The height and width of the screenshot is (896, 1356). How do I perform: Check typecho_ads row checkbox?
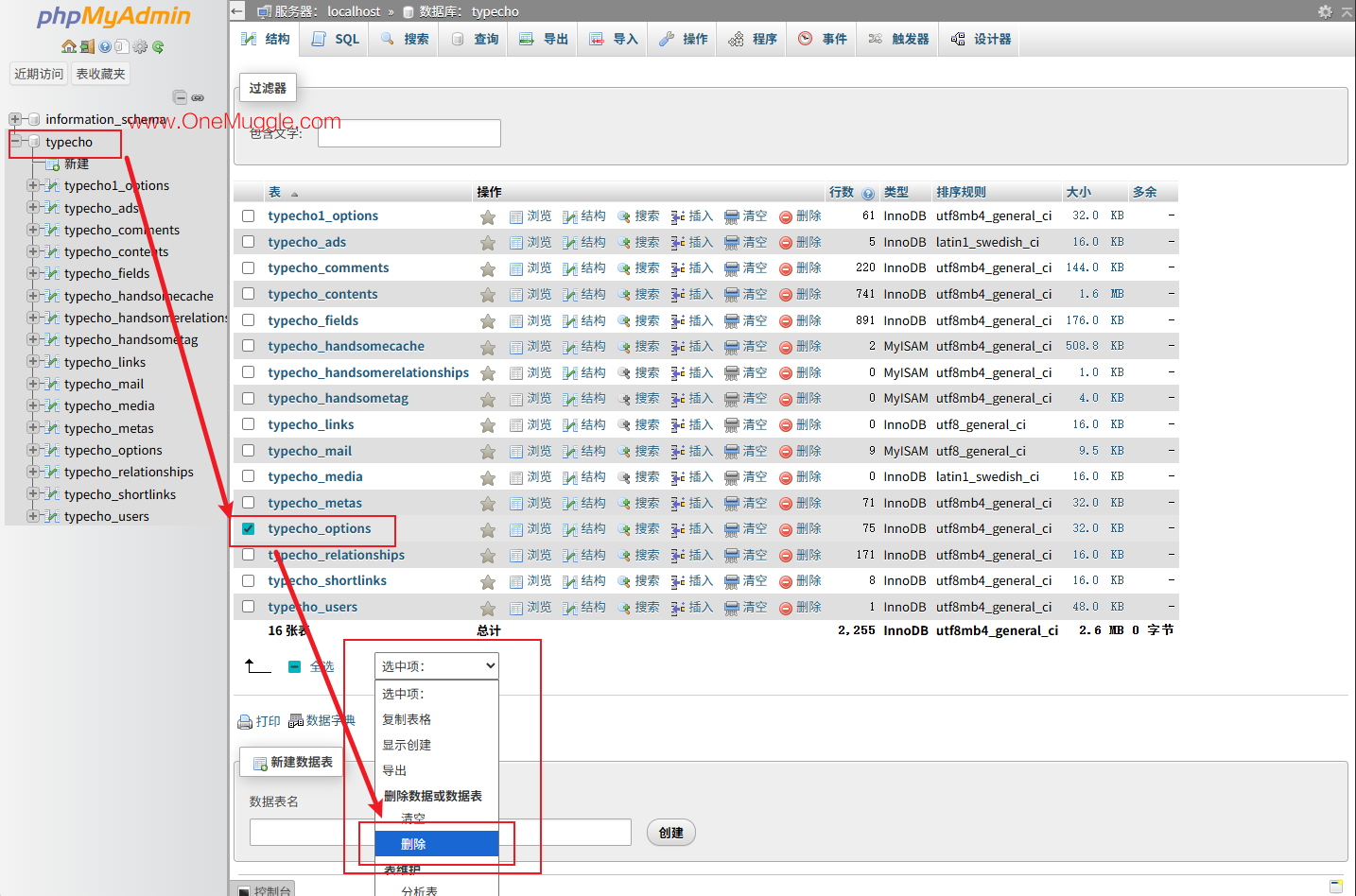tap(248, 242)
